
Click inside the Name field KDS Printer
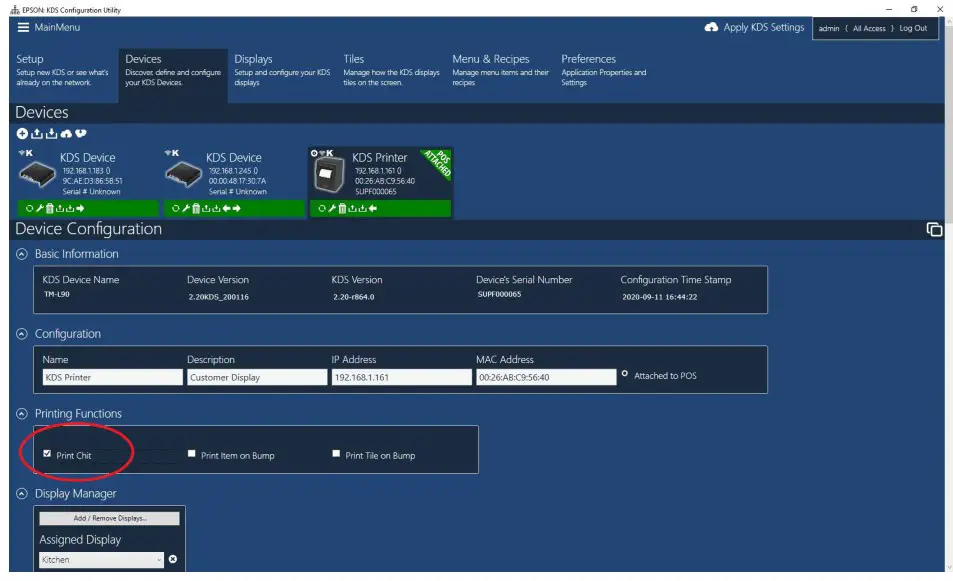click(112, 377)
